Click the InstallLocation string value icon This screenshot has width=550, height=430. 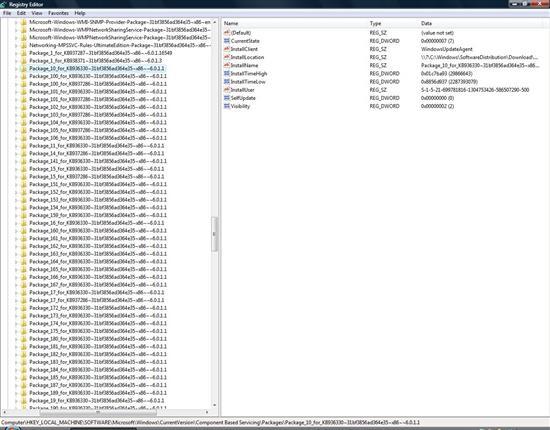(x=227, y=57)
